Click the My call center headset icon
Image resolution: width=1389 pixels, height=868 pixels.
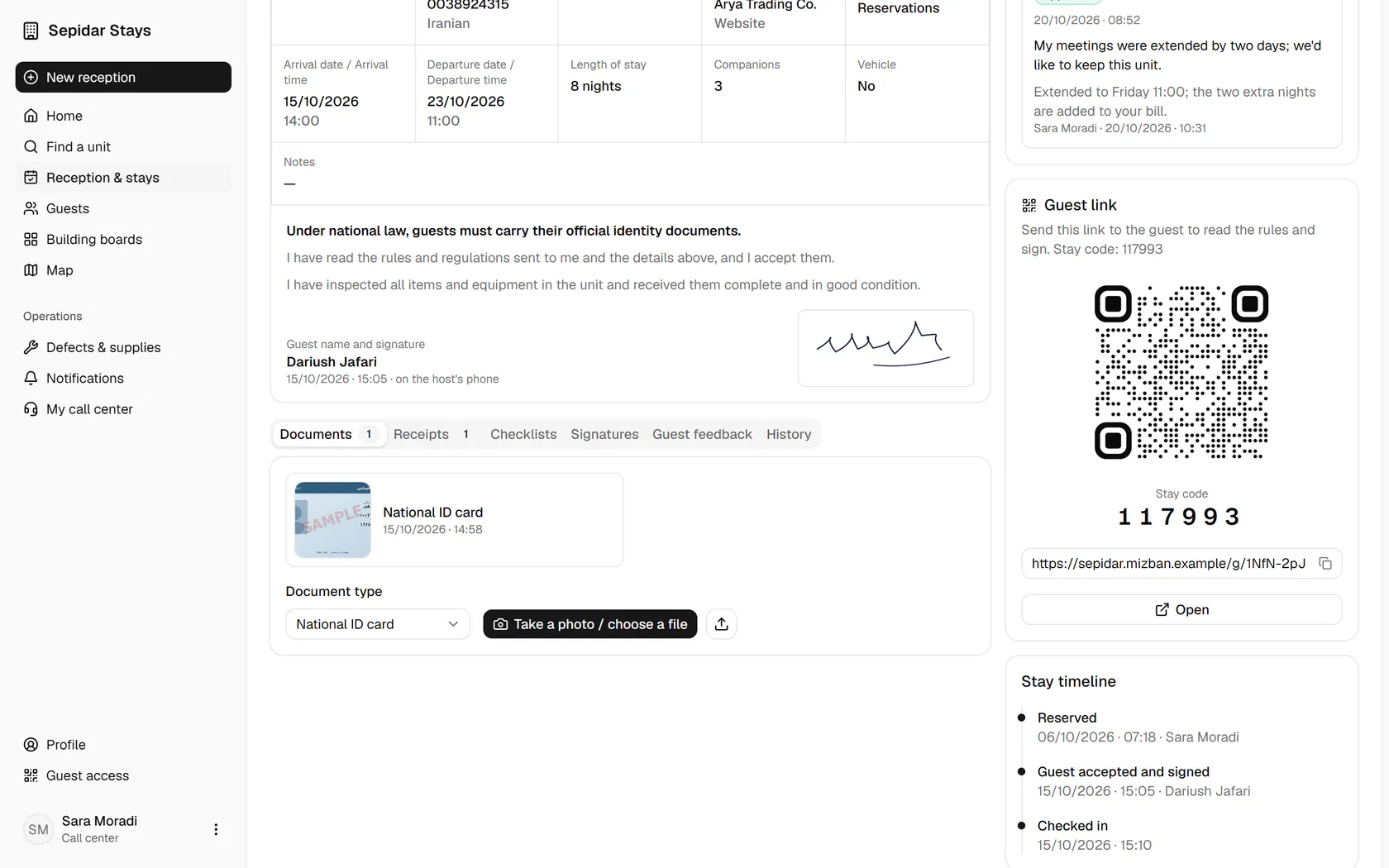tap(31, 409)
